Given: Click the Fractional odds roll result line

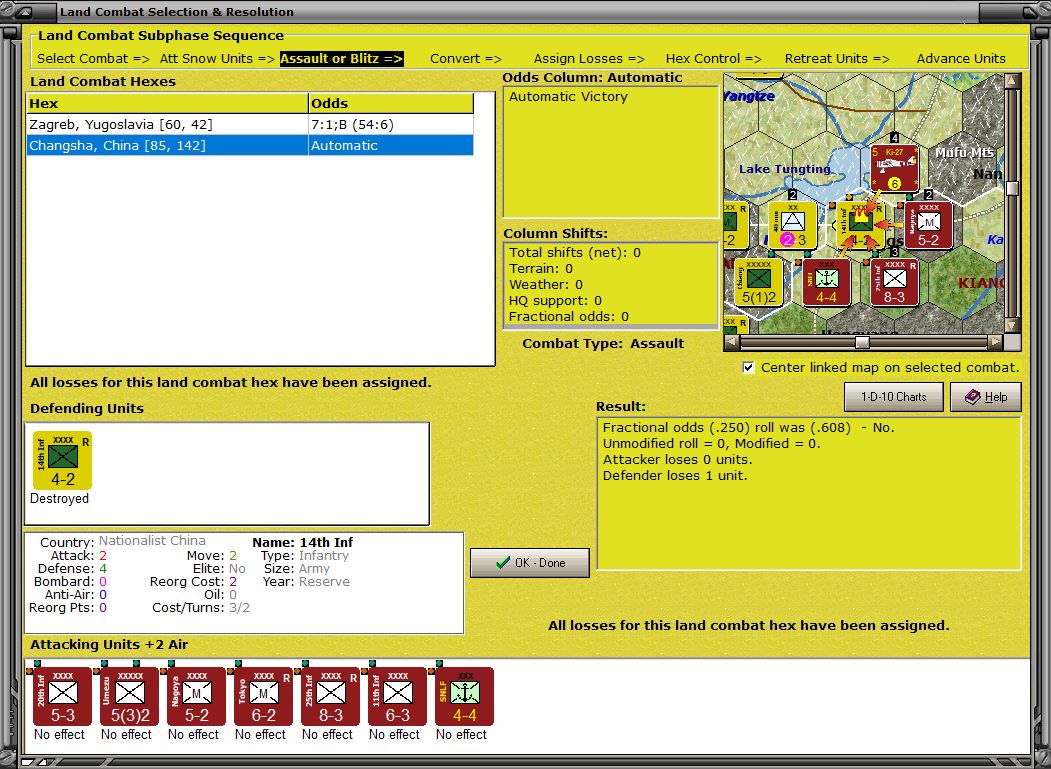Looking at the screenshot, I should coord(748,428).
